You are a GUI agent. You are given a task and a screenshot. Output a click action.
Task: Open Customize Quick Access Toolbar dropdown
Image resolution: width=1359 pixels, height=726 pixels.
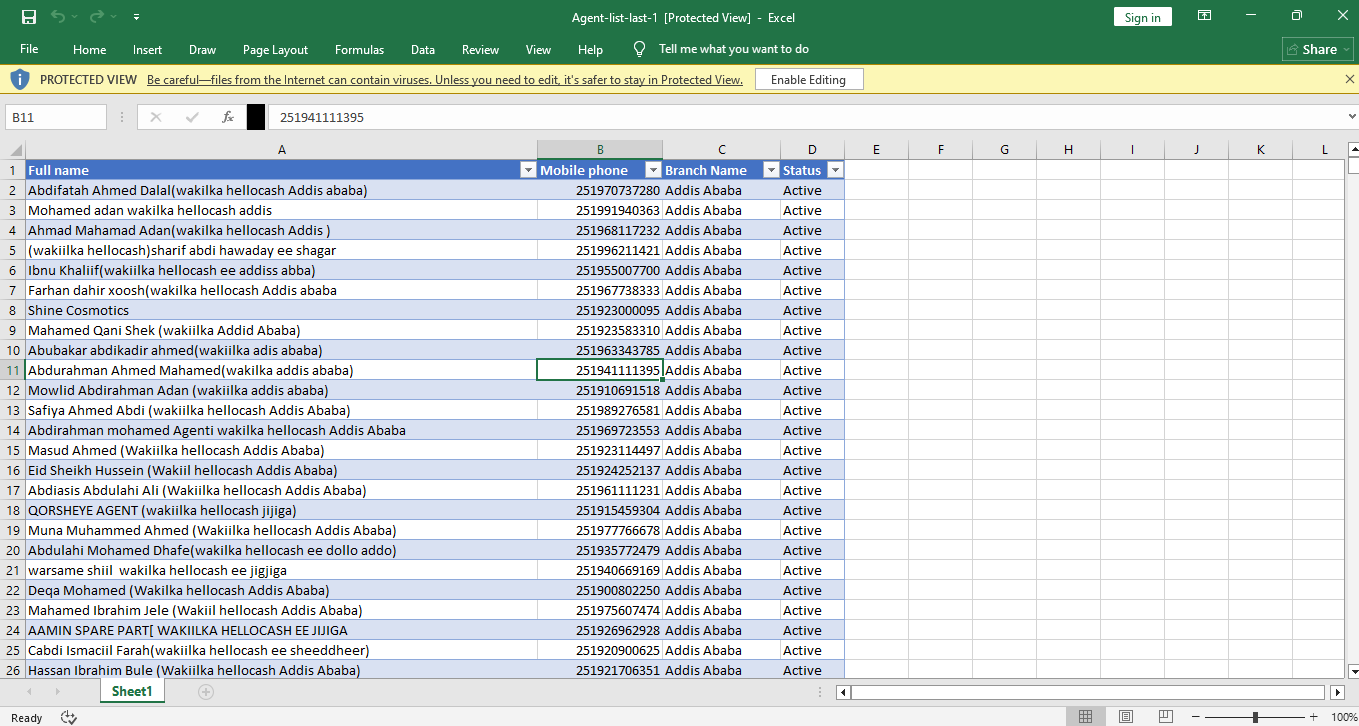click(136, 17)
